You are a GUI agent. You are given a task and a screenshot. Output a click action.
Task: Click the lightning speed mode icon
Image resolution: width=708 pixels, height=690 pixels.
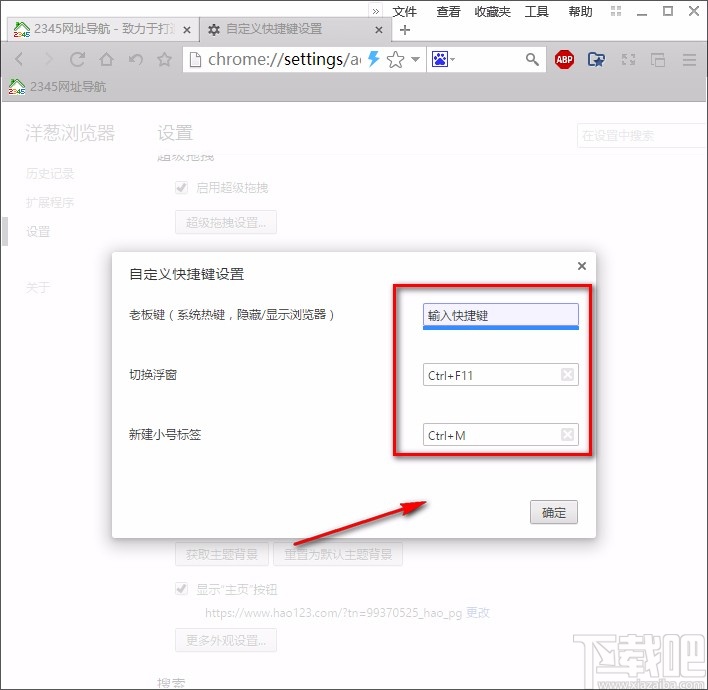(373, 59)
